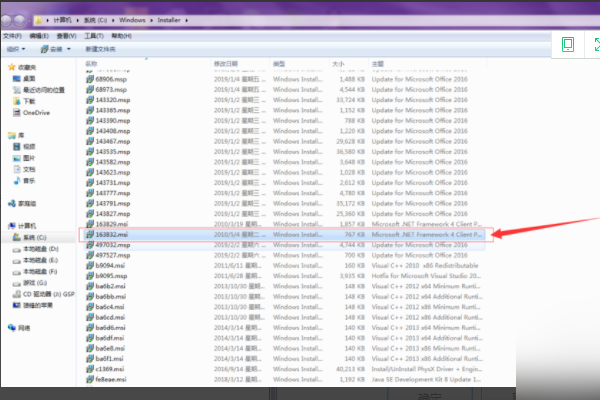Open the 编辑(E) menu
The height and width of the screenshot is (400, 600).
pos(39,36)
